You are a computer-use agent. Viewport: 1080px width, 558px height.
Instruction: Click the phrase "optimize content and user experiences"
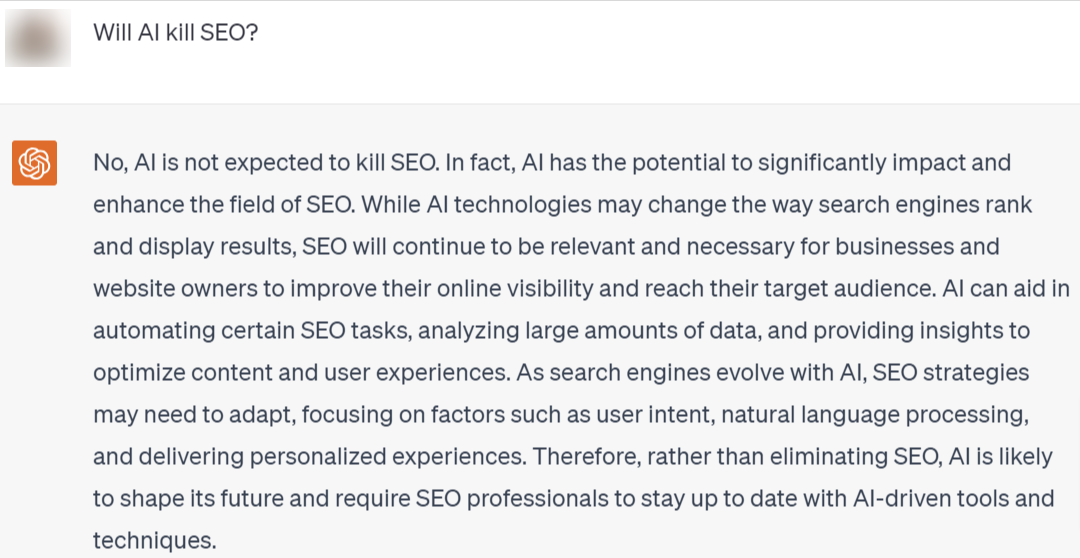[x=300, y=372]
